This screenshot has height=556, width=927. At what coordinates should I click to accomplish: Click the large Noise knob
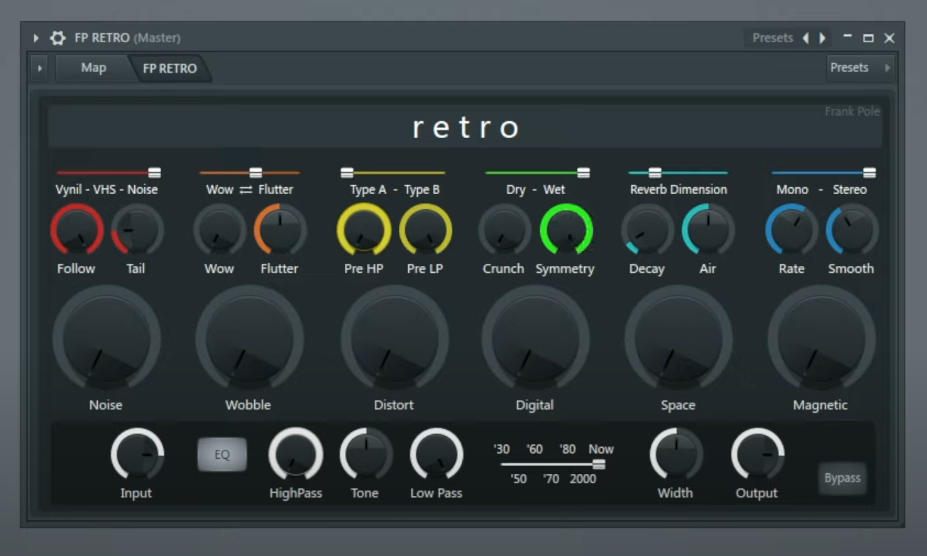pos(106,339)
